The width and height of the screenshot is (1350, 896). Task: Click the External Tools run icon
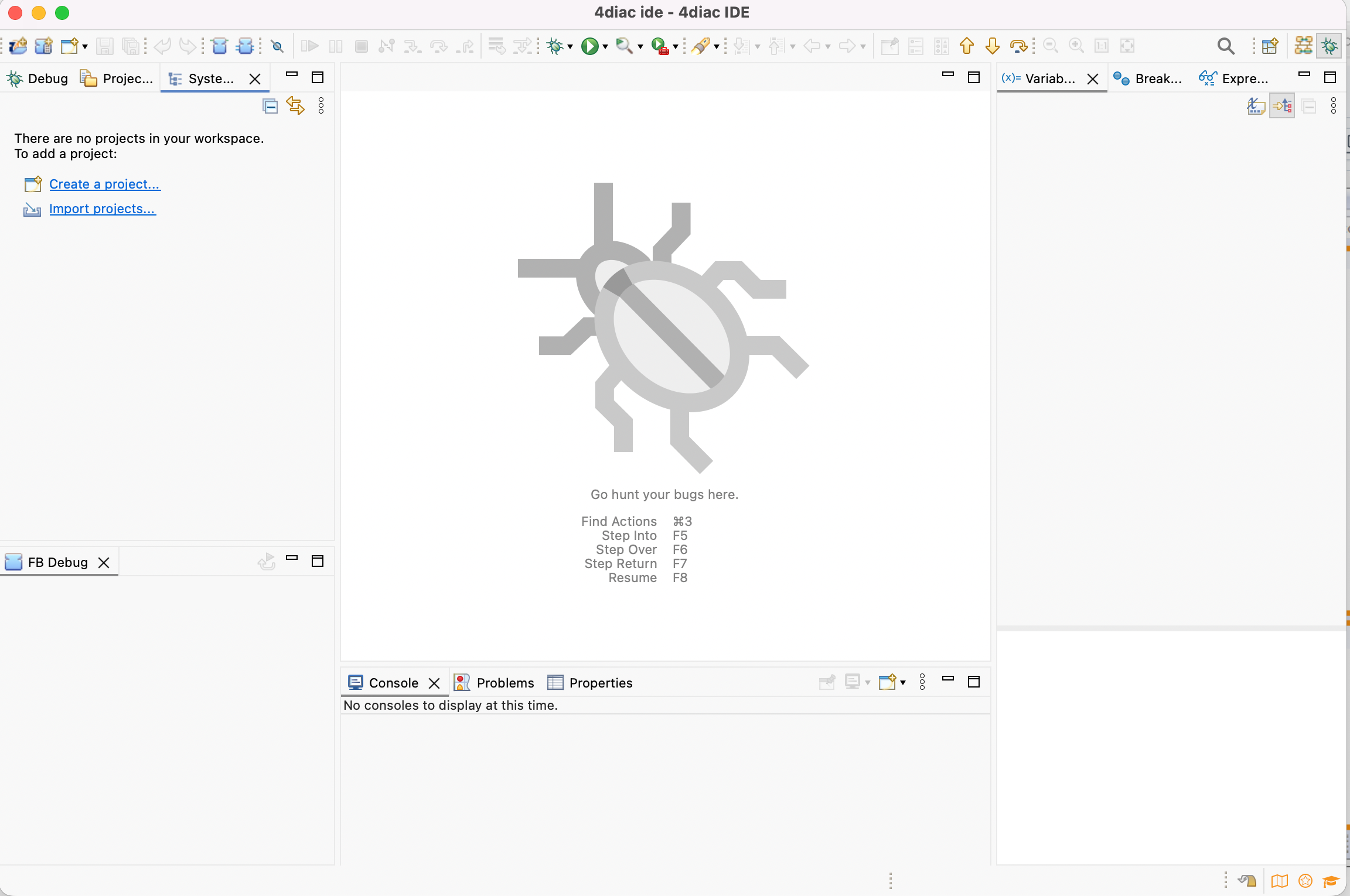[x=660, y=46]
